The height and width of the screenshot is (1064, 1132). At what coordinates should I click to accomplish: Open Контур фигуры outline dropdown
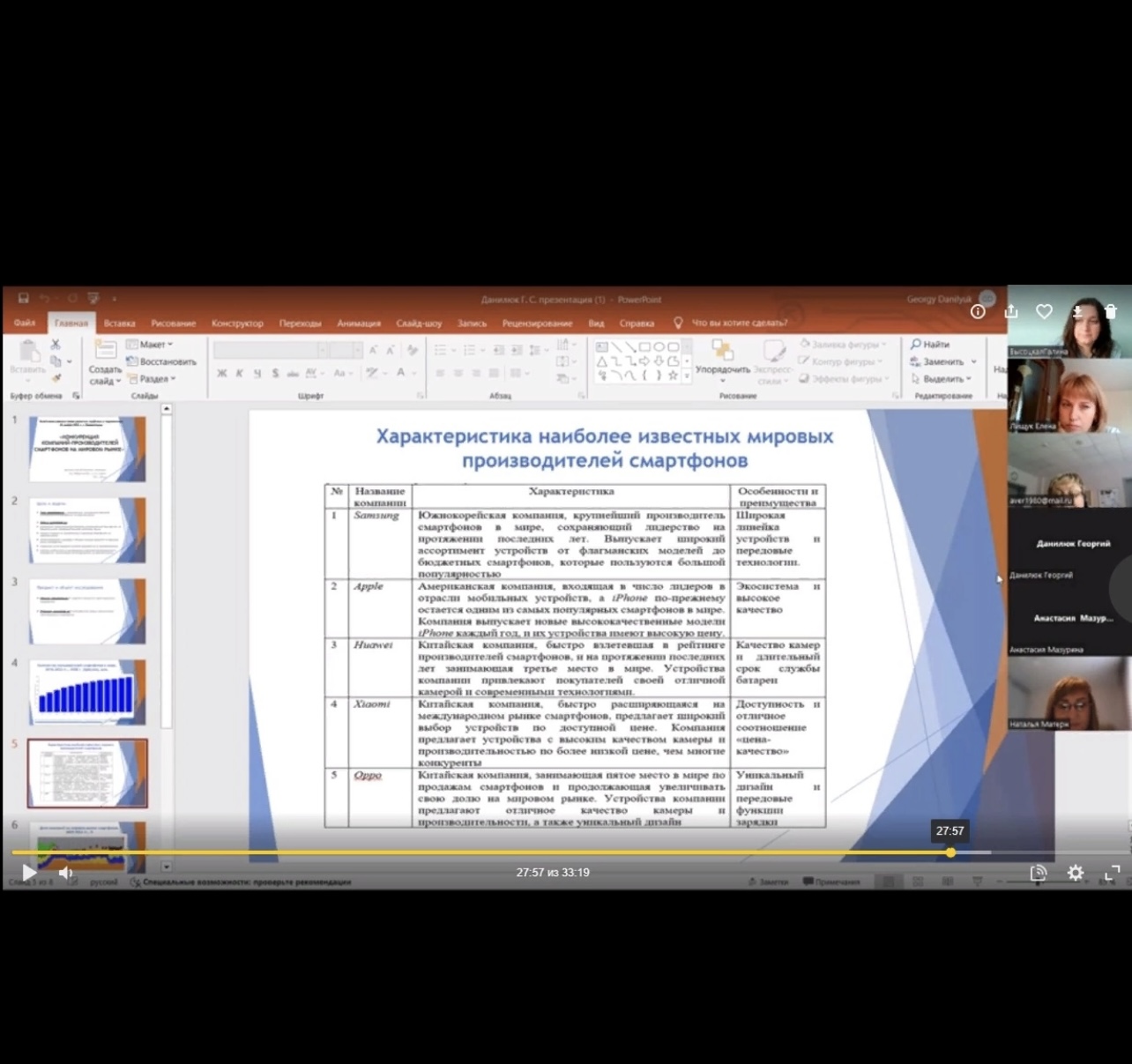coord(842,361)
